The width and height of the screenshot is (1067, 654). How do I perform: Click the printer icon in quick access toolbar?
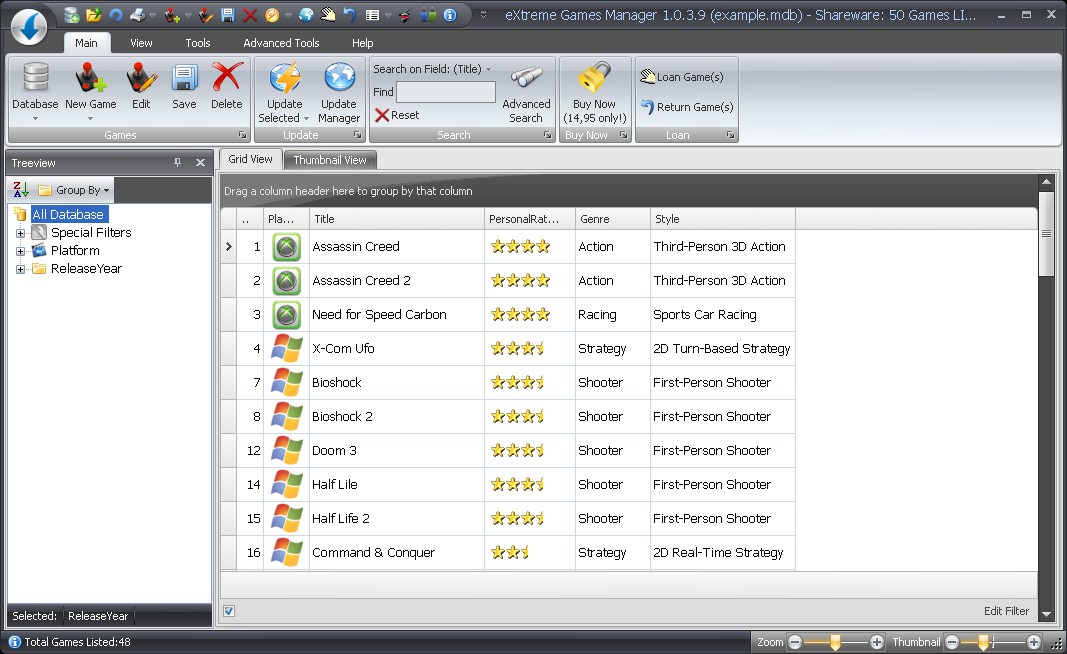click(x=137, y=14)
